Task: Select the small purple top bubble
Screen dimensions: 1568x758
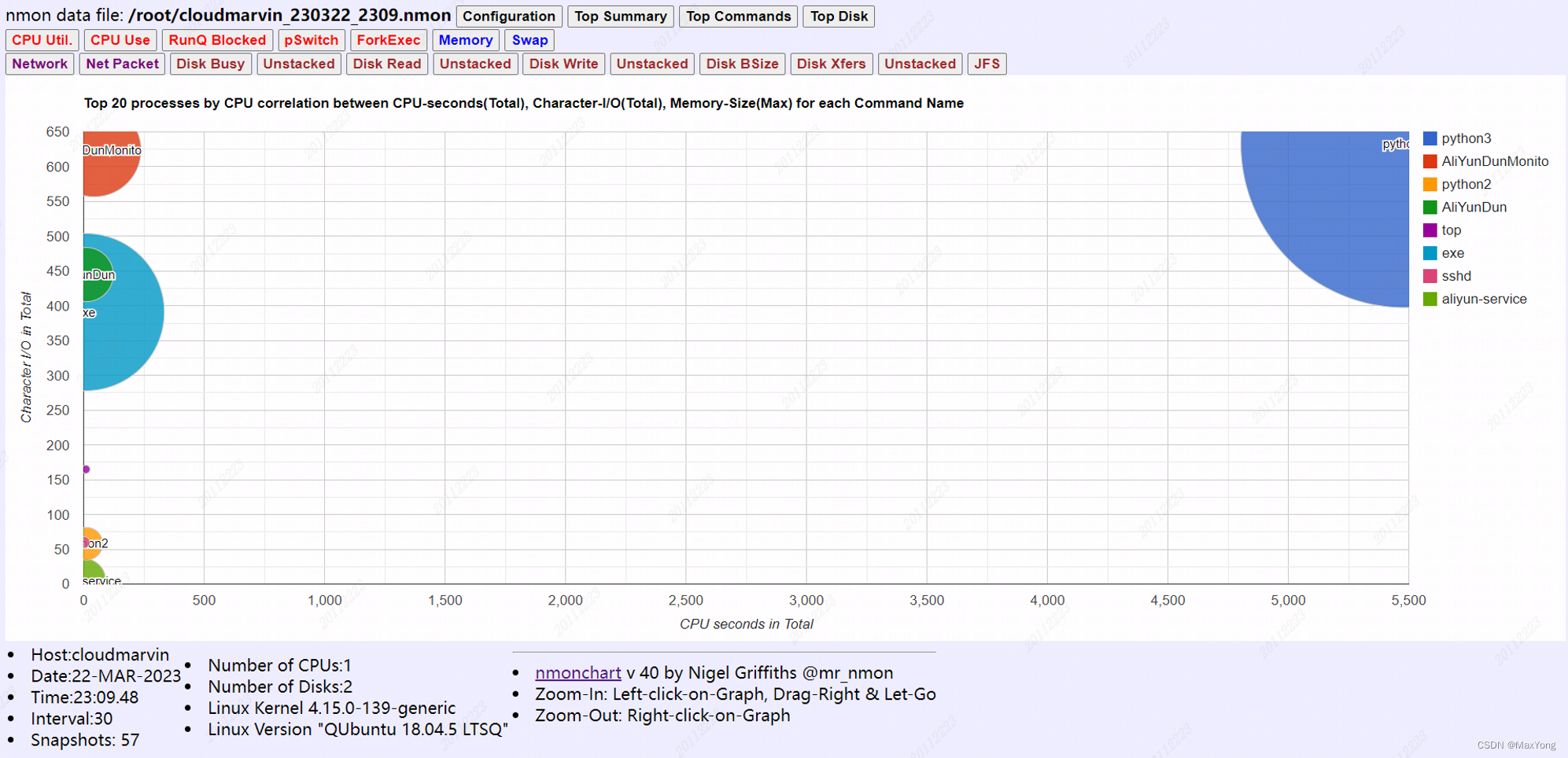Action: (x=87, y=469)
